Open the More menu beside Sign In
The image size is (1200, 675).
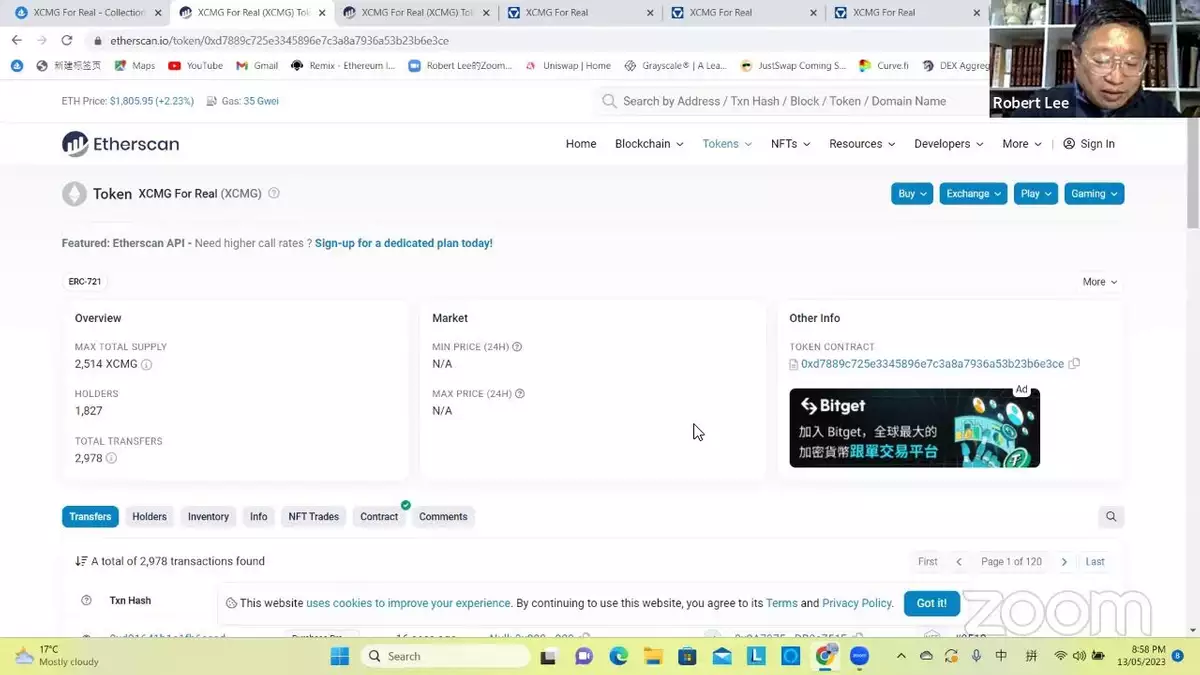pyautogui.click(x=1022, y=144)
